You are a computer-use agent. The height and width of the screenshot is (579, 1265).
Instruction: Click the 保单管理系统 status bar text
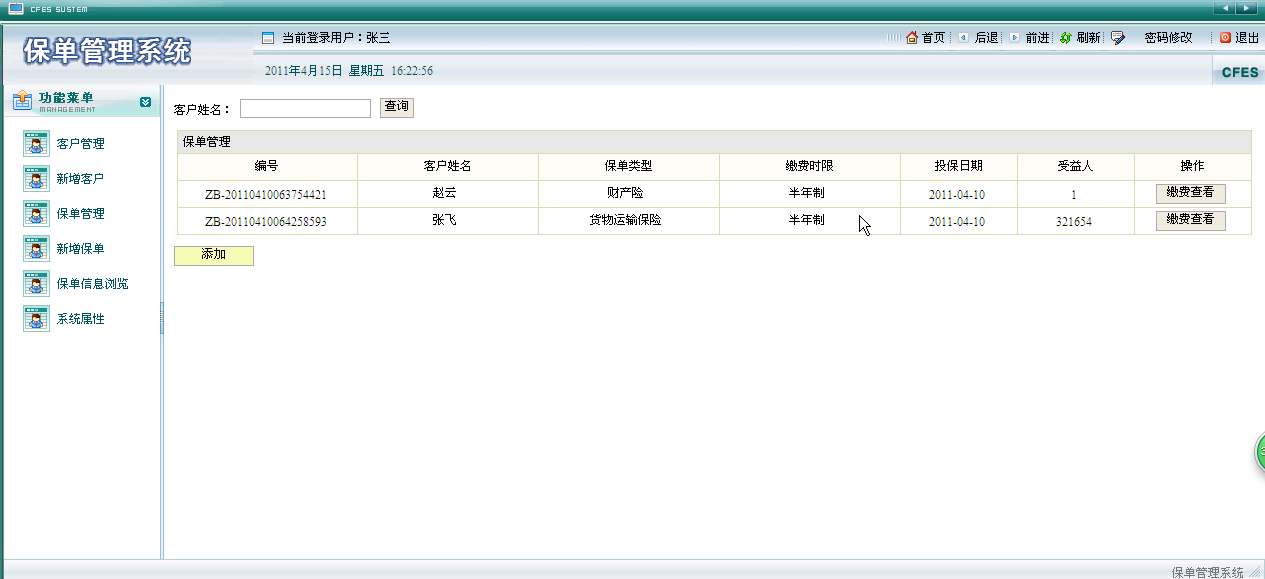1207,572
